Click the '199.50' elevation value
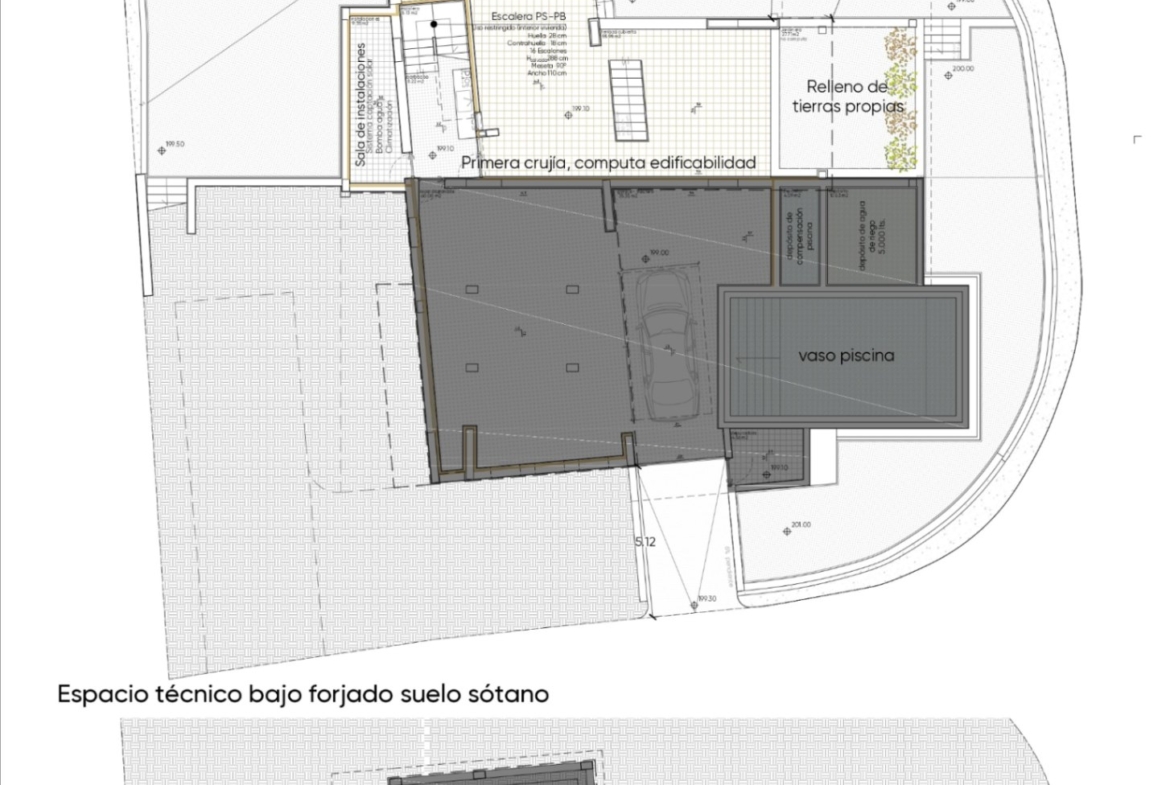 click(x=175, y=144)
